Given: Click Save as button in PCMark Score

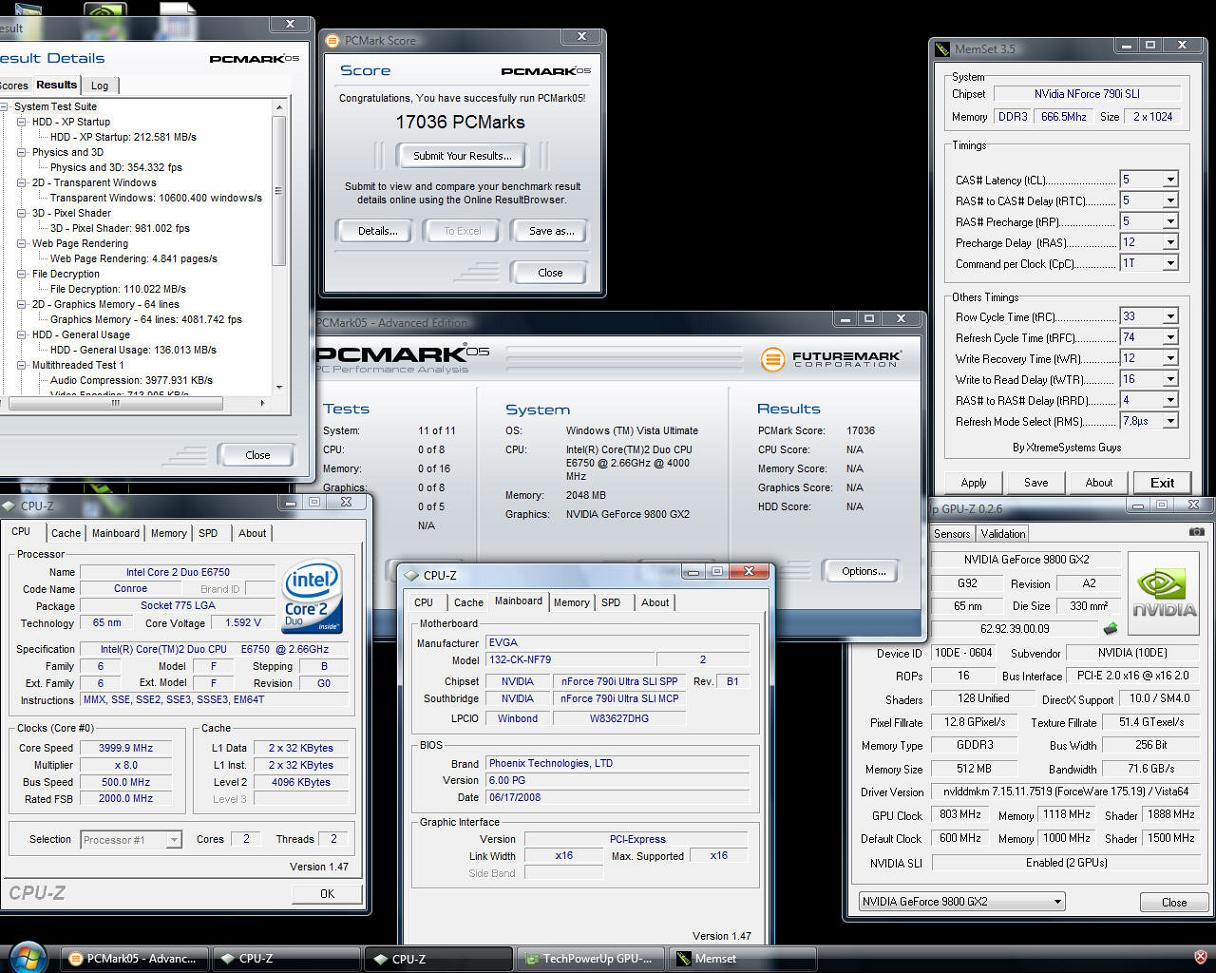Looking at the screenshot, I should 551,231.
